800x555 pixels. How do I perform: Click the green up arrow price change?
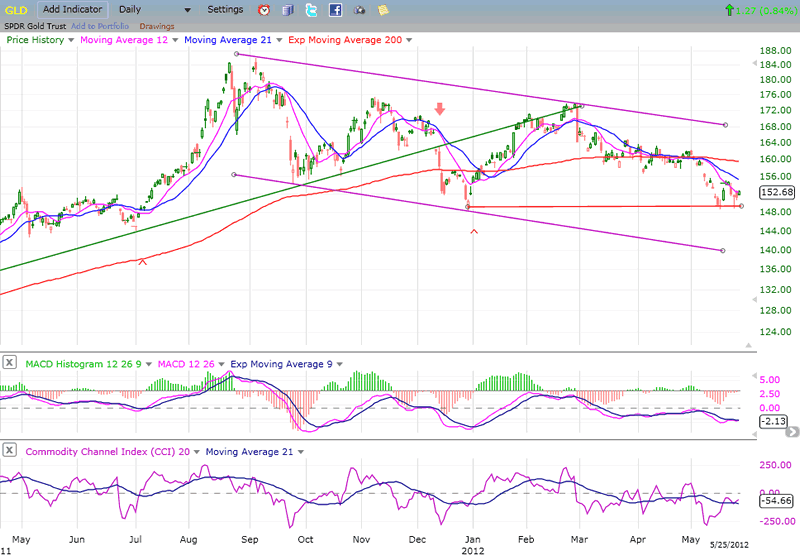pyautogui.click(x=732, y=10)
